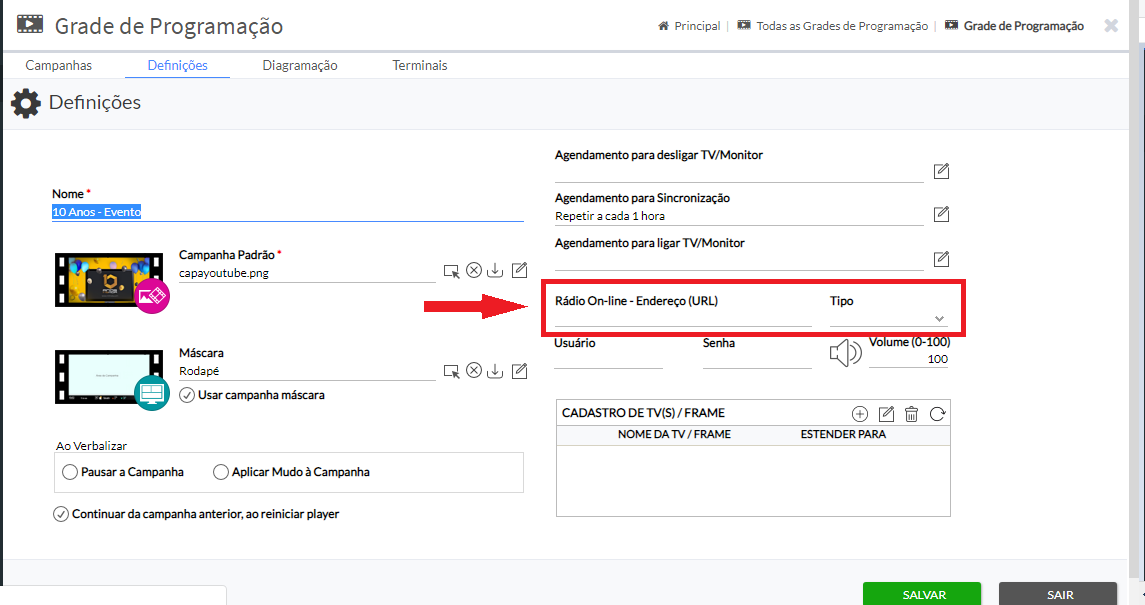Toggle Continuar da campanha anterior checkbox
The image size is (1145, 605).
click(x=61, y=514)
